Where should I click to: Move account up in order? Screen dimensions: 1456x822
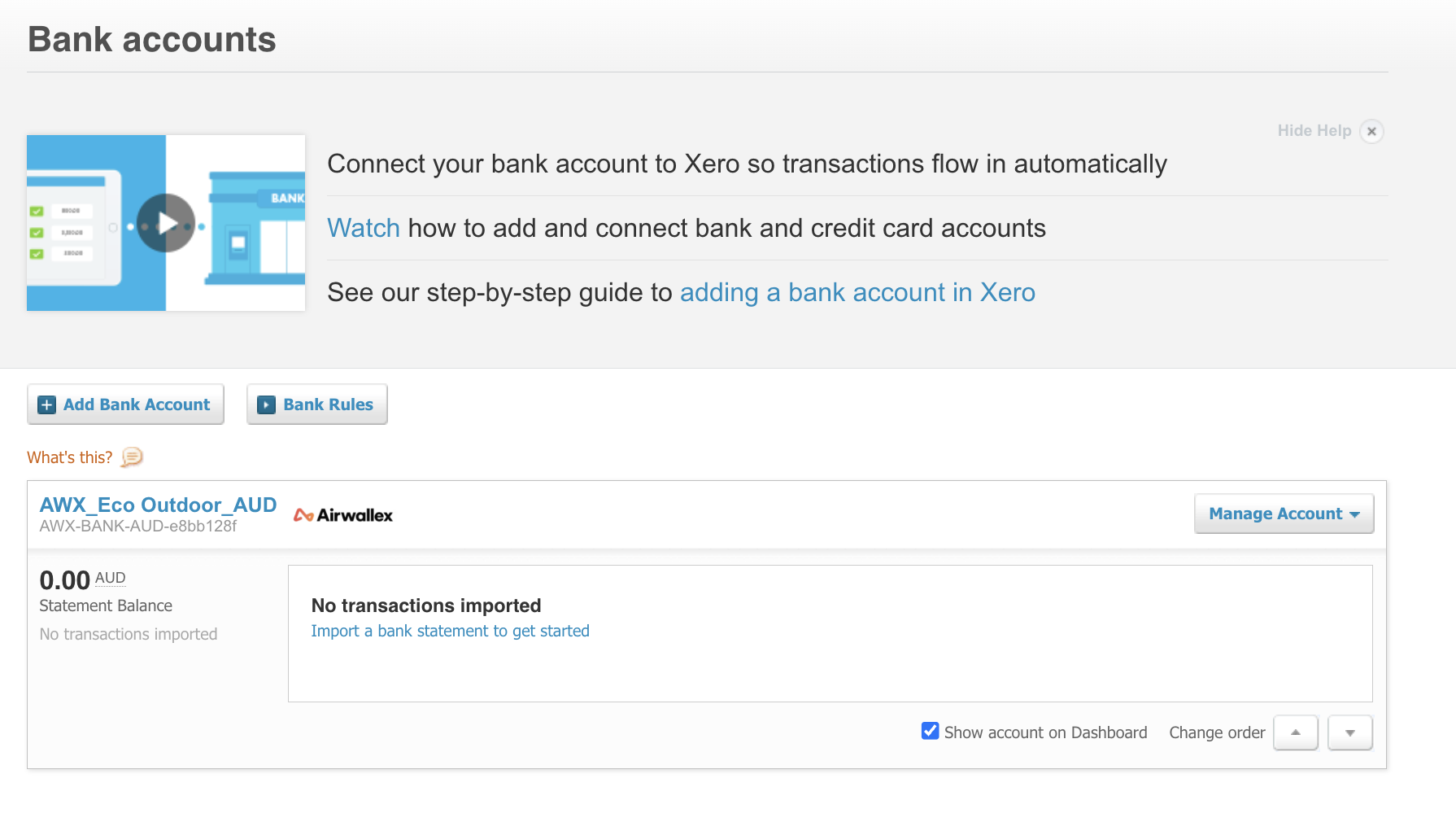(1296, 732)
